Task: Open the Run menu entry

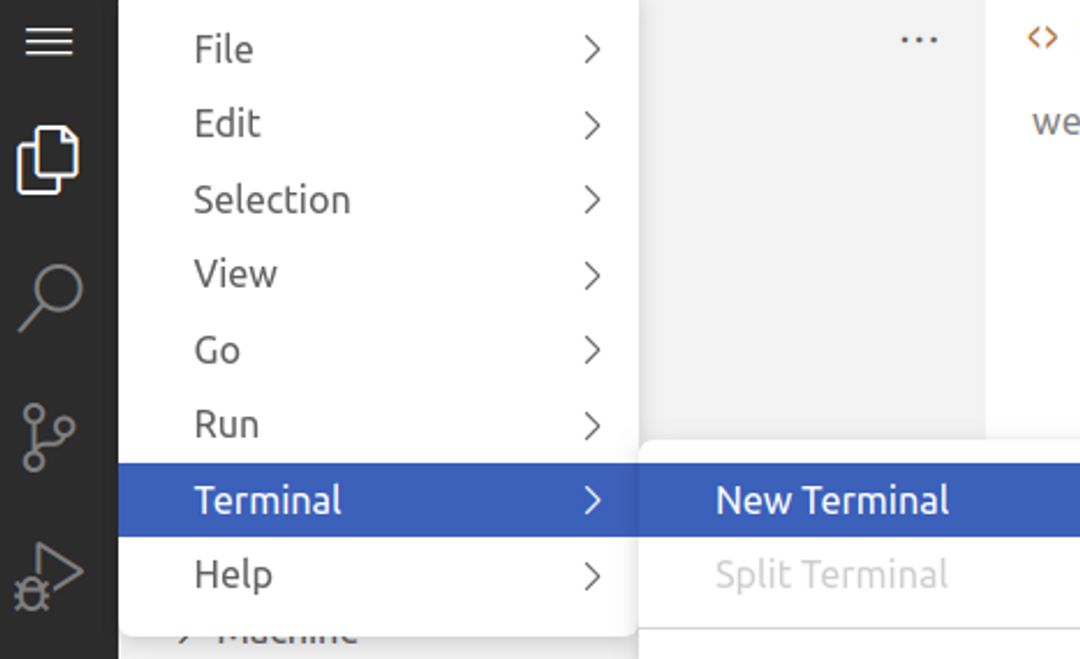Action: (227, 424)
